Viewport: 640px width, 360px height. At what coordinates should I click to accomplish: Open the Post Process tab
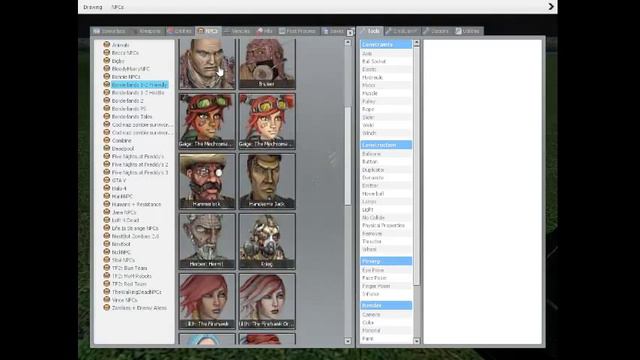point(297,31)
